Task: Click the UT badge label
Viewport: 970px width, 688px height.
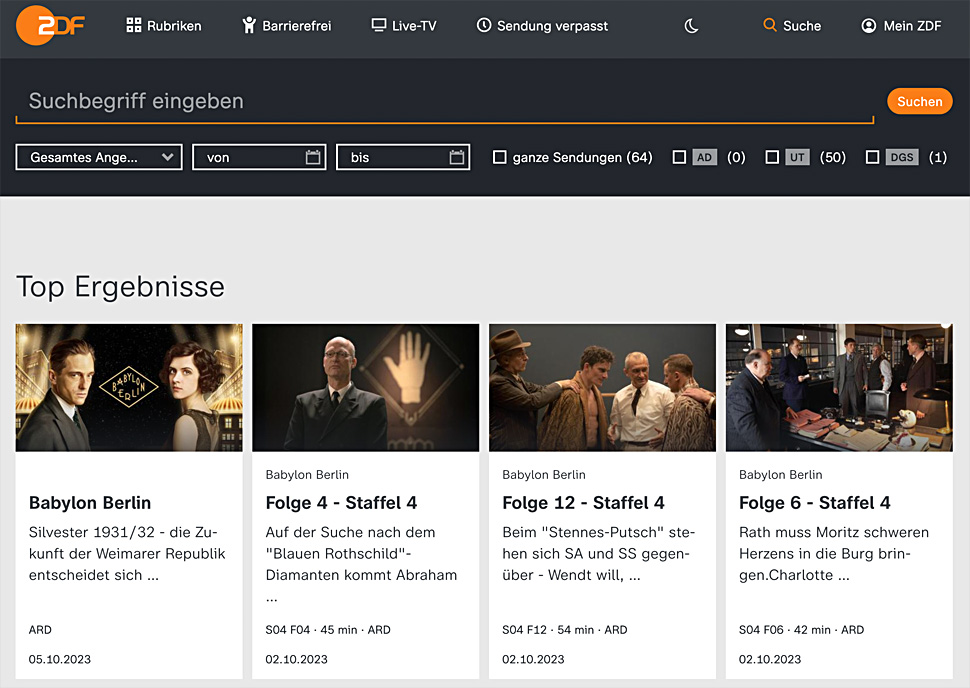Action: point(797,157)
